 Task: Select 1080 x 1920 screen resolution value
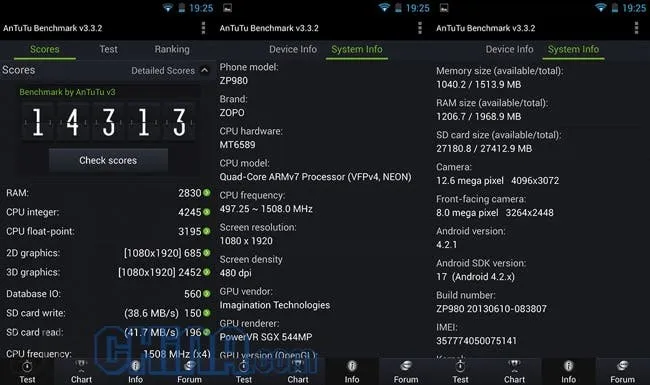point(246,241)
